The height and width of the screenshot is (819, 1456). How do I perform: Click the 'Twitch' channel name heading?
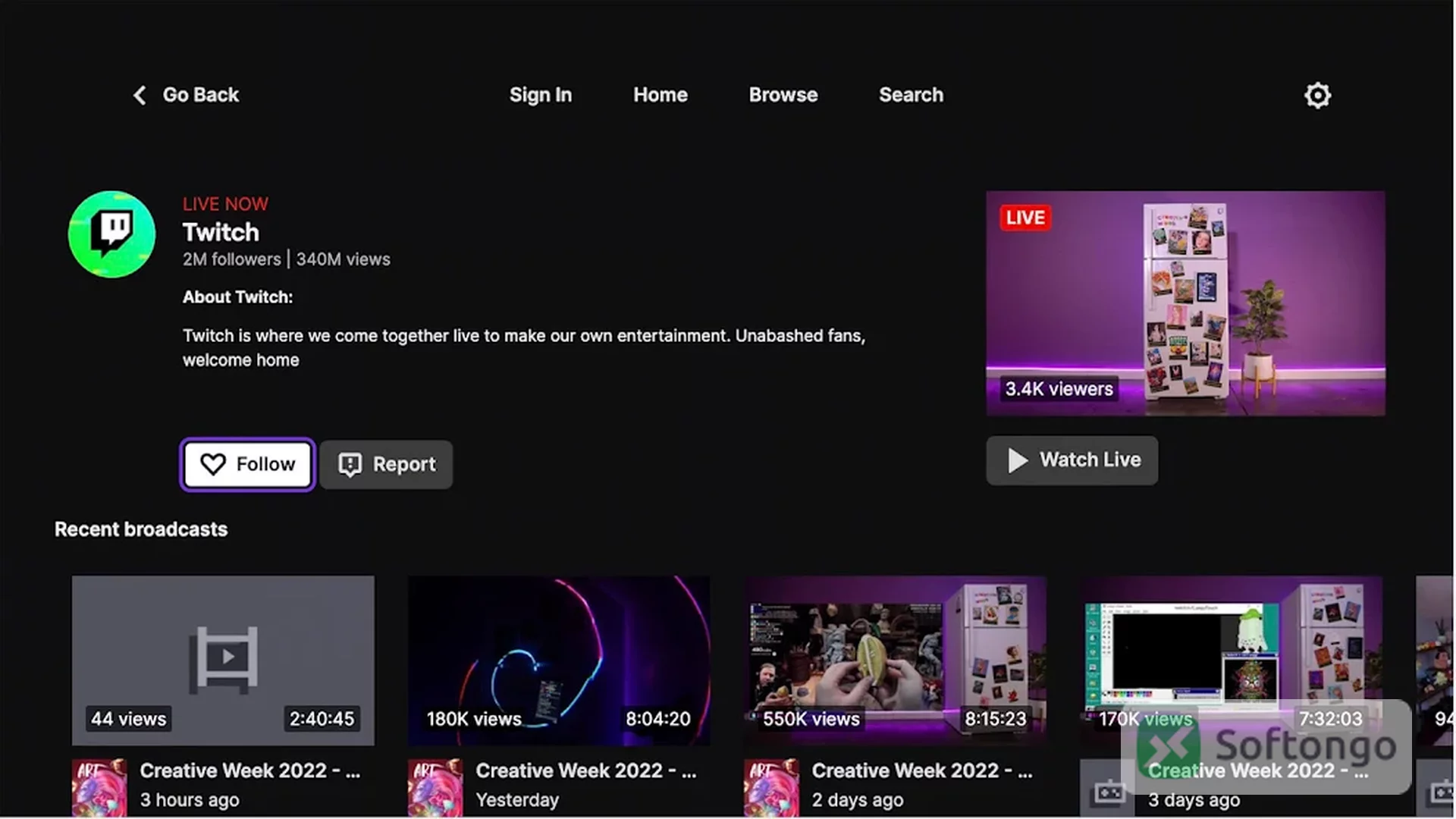coord(221,232)
